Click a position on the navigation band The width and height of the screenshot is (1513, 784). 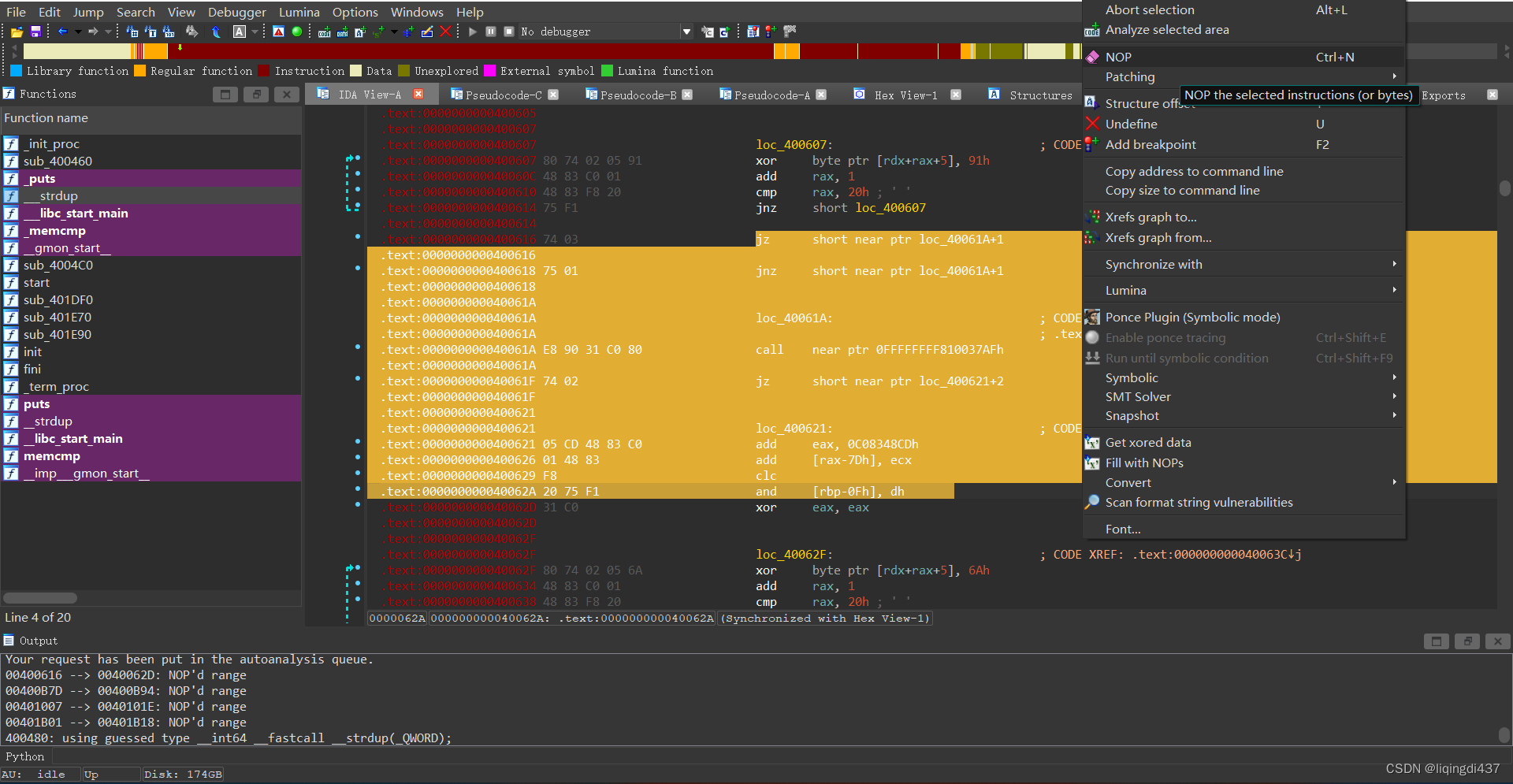552,51
